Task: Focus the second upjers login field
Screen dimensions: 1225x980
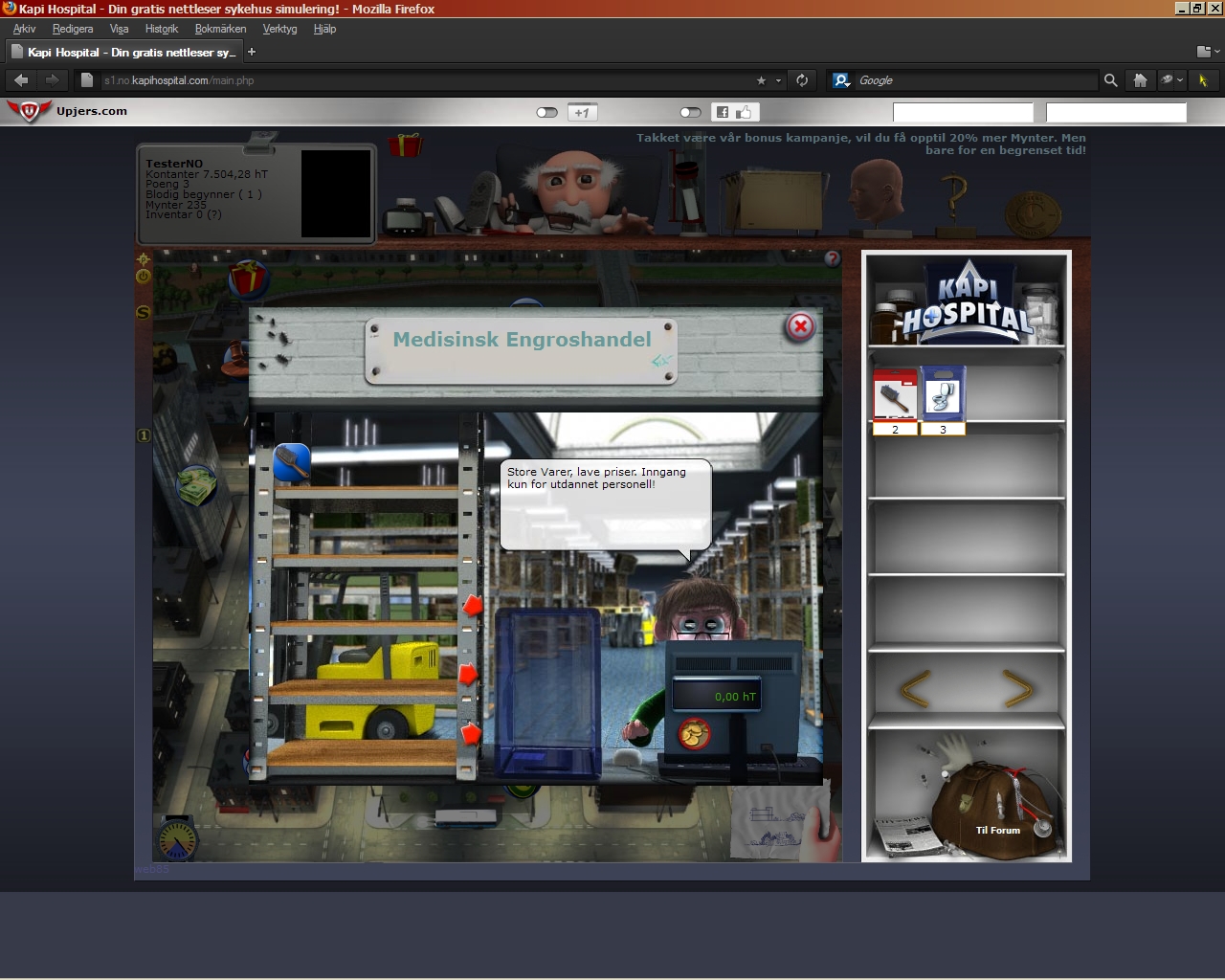Action: (1116, 112)
